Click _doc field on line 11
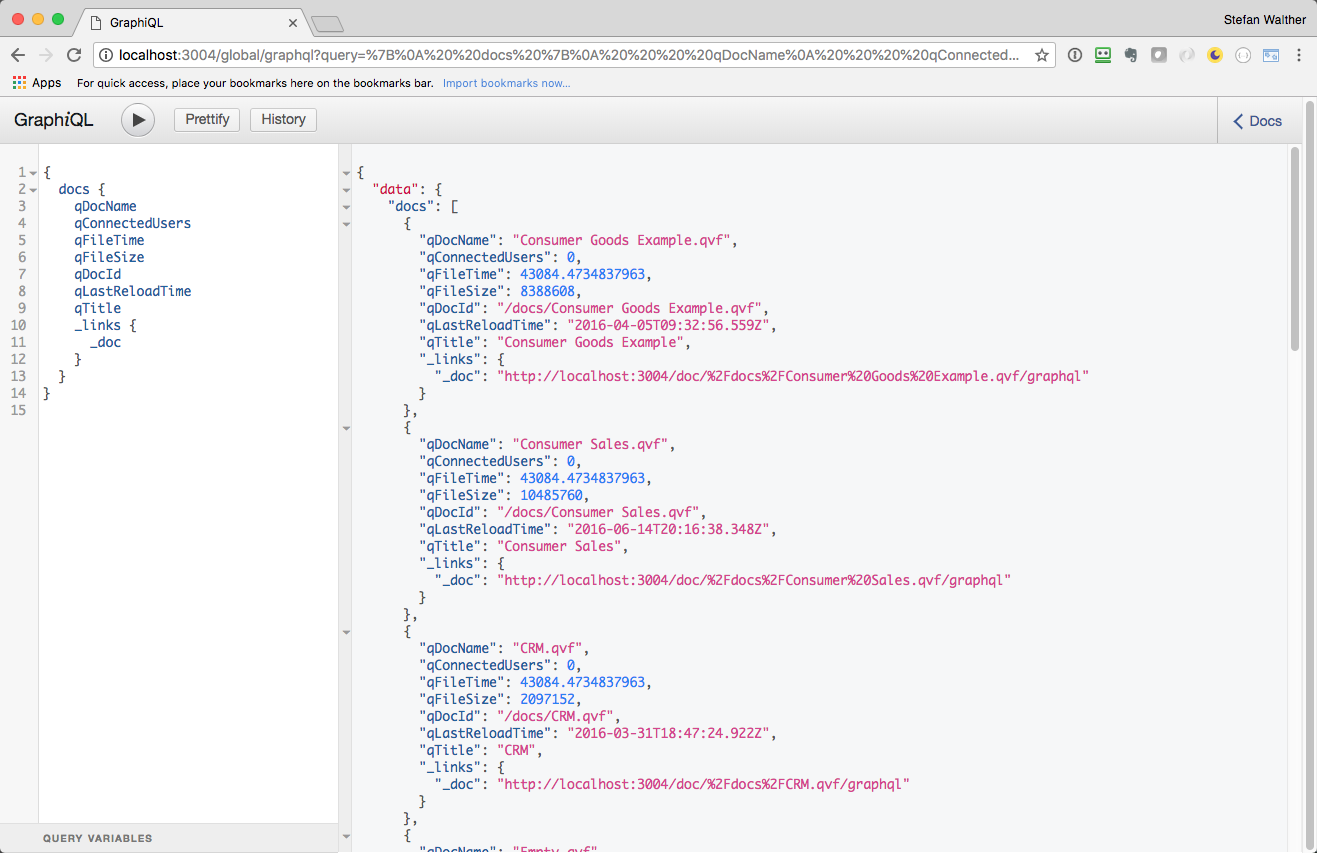The width and height of the screenshot is (1317, 853). pos(105,343)
